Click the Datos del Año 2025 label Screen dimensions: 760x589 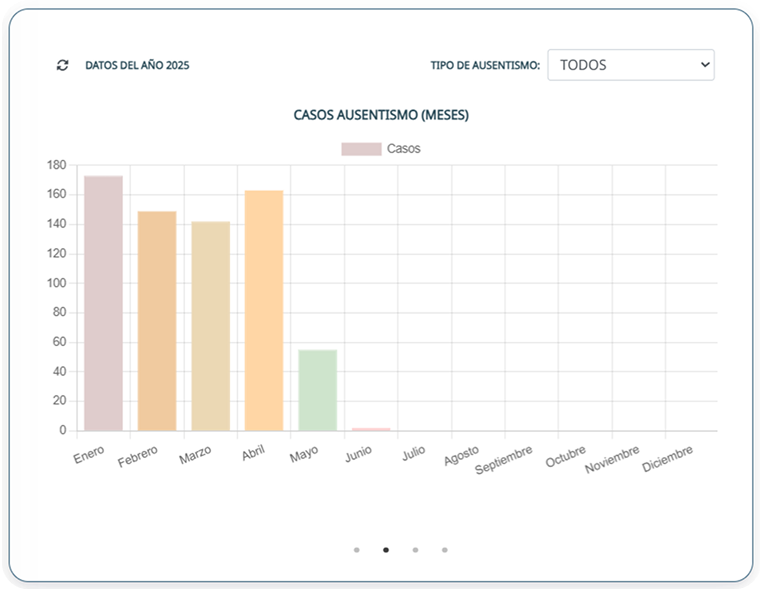coord(137,65)
